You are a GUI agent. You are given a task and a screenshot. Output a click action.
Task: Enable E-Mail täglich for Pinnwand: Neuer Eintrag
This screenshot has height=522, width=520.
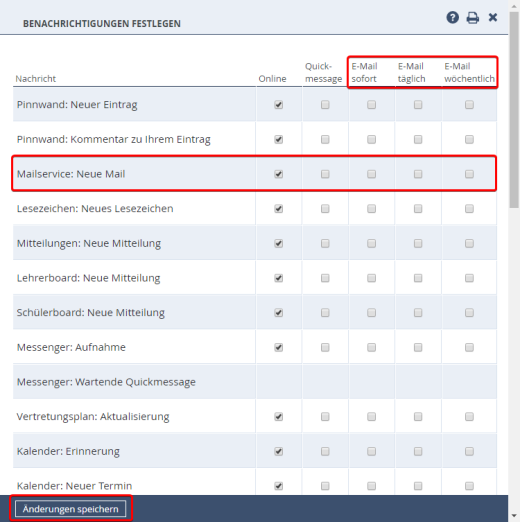coord(418,105)
